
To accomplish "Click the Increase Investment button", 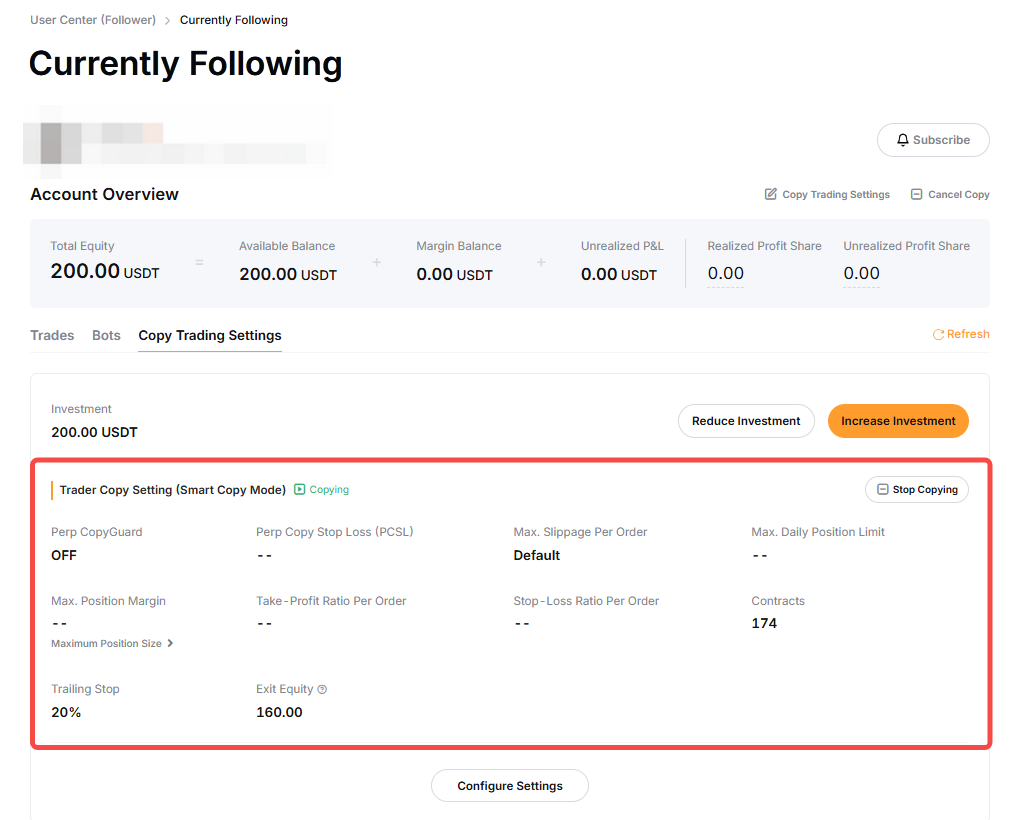I will tap(898, 421).
